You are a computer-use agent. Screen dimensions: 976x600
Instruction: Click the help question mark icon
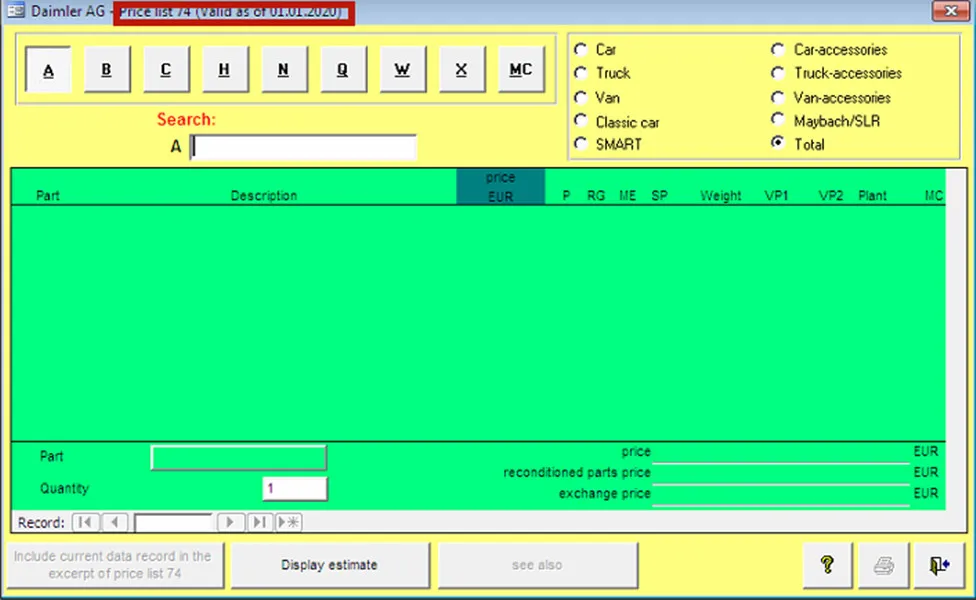pos(827,565)
